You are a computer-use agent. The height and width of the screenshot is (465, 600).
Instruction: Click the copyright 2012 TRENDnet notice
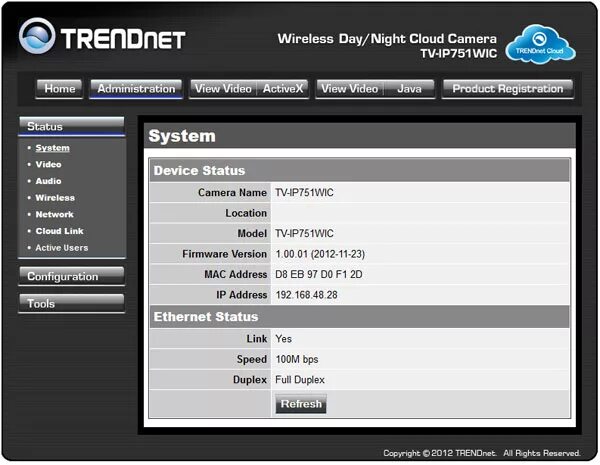tap(482, 453)
